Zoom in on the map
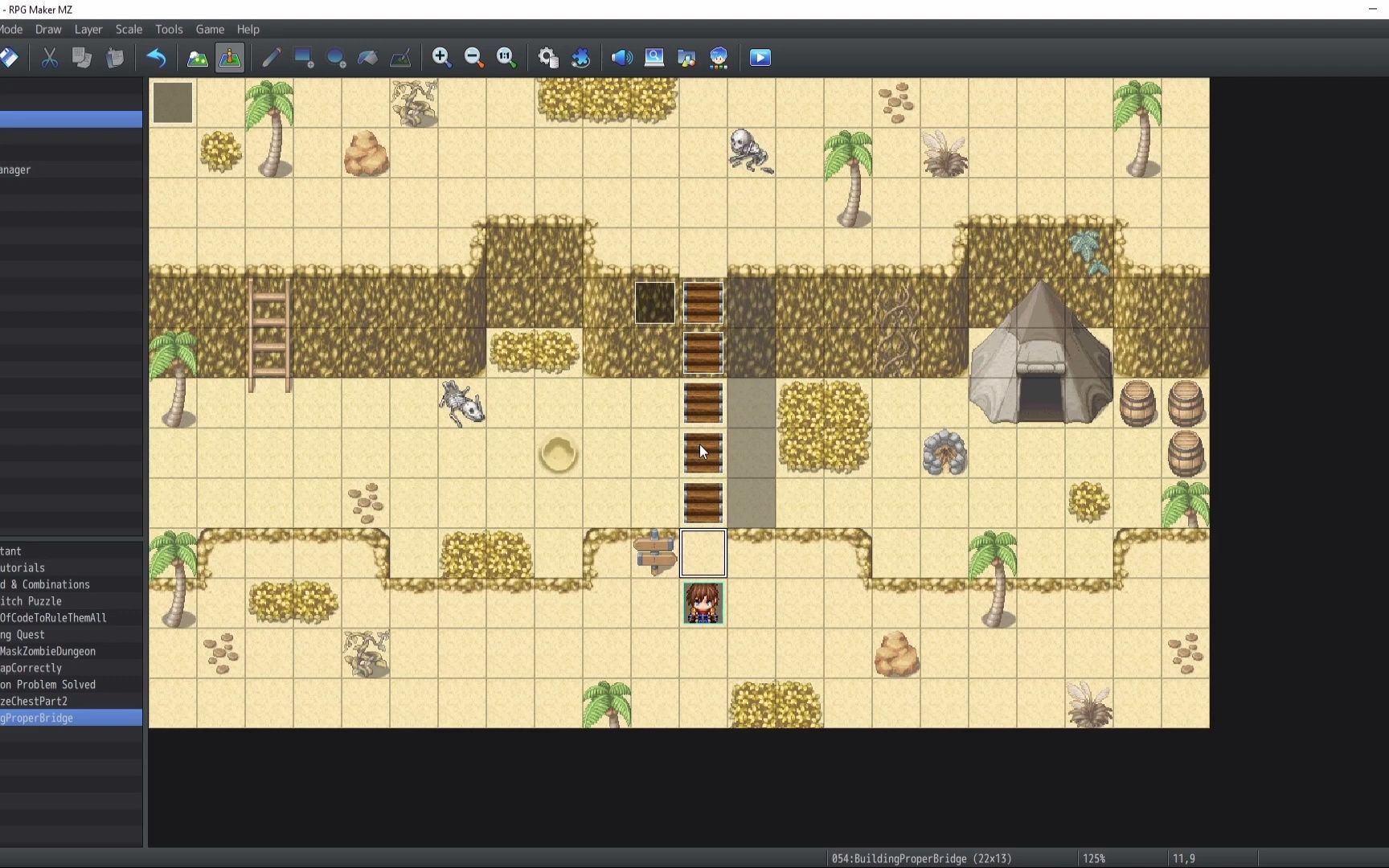 pyautogui.click(x=441, y=58)
